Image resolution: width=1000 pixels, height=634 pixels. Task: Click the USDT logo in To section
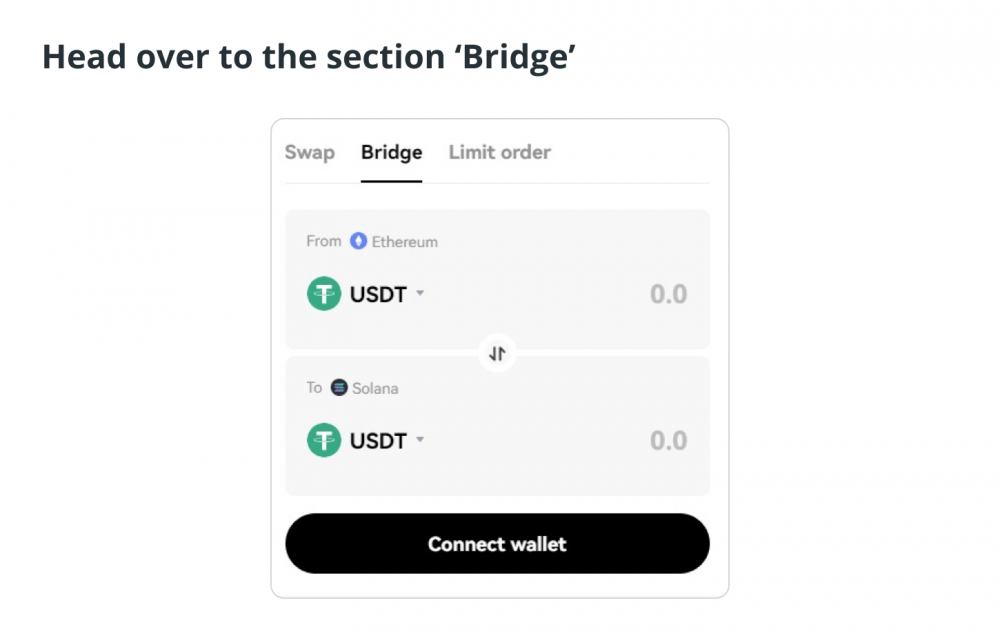pyautogui.click(x=324, y=440)
